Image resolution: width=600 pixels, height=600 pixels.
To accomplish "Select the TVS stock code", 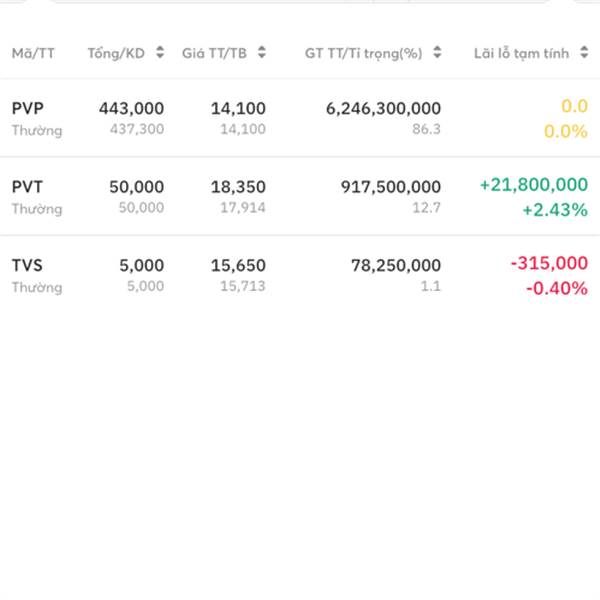I will click(x=28, y=265).
